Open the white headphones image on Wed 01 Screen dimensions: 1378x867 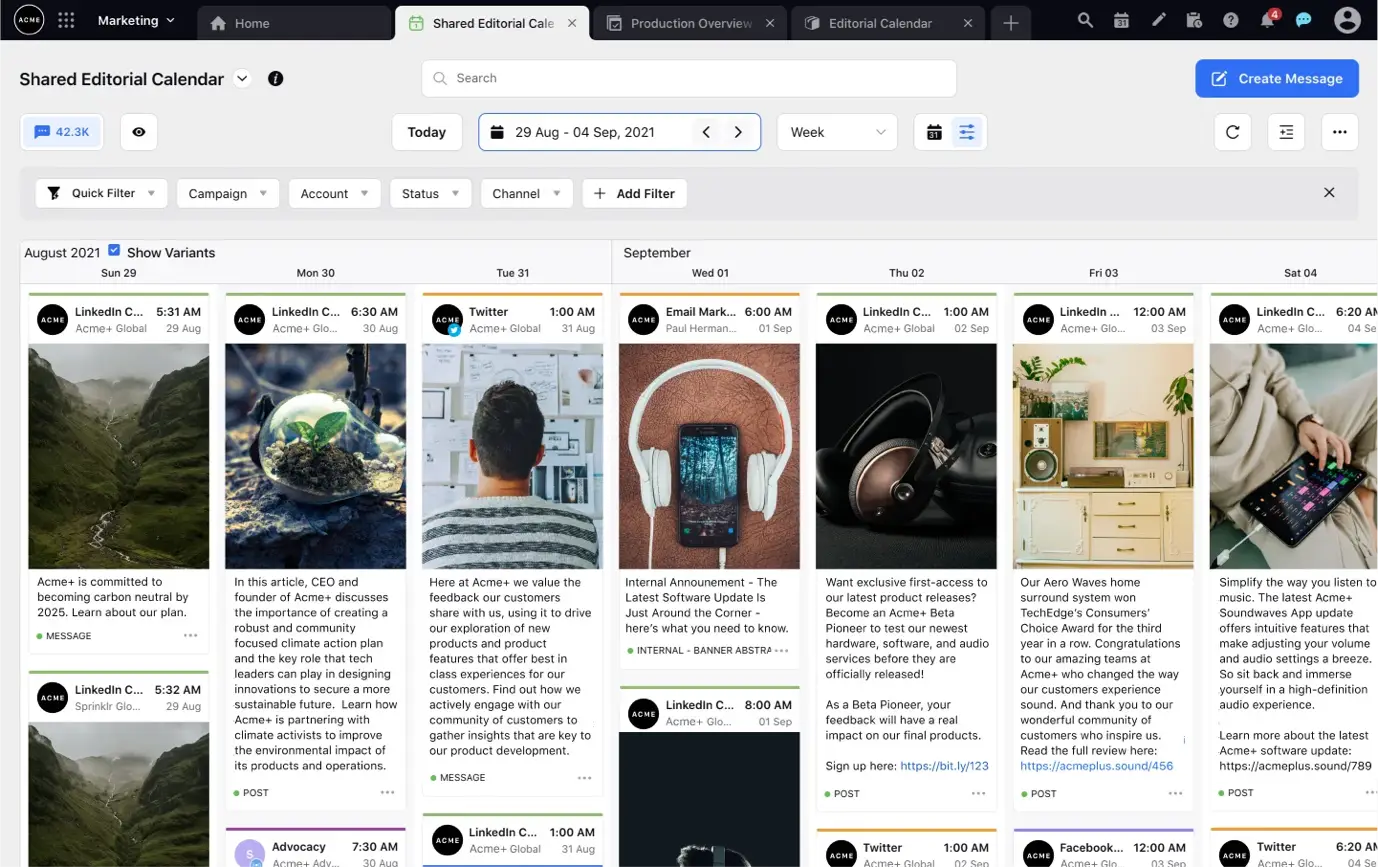709,456
